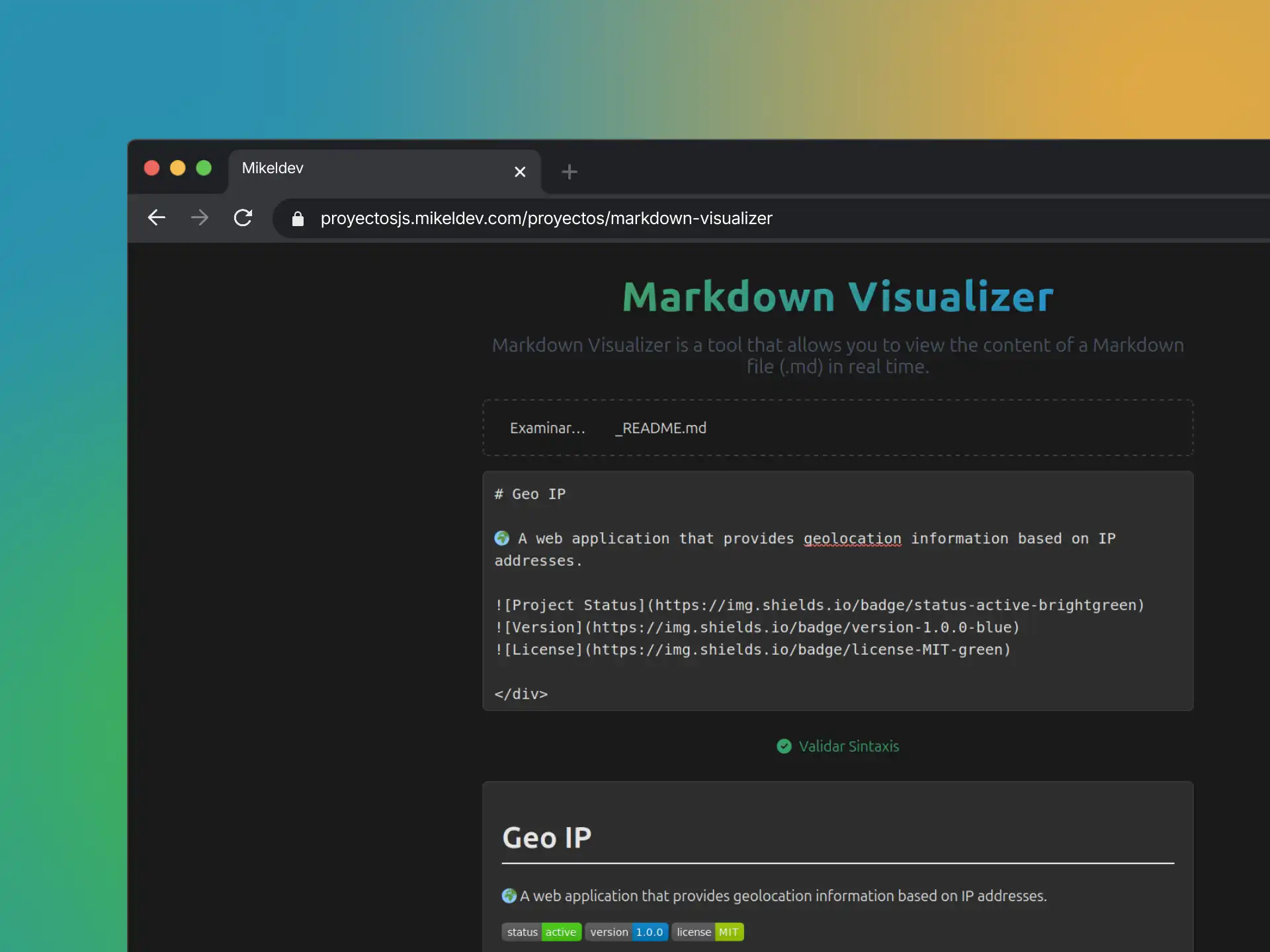
Task: Click inside the markdown editor text area
Action: (838, 590)
